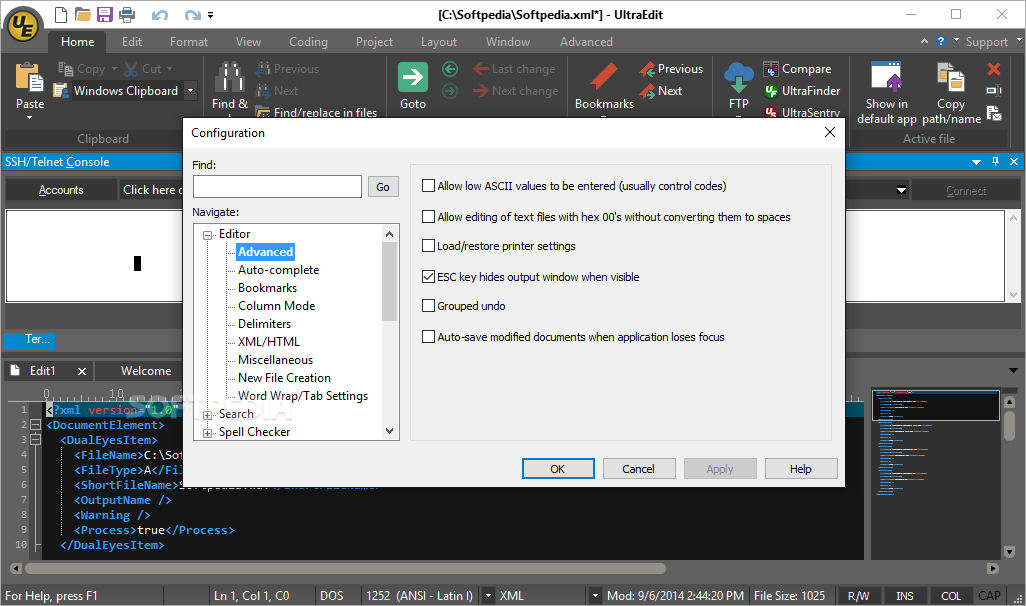Click OK in Configuration dialog
Viewport: 1026px width, 606px height.
(x=558, y=469)
